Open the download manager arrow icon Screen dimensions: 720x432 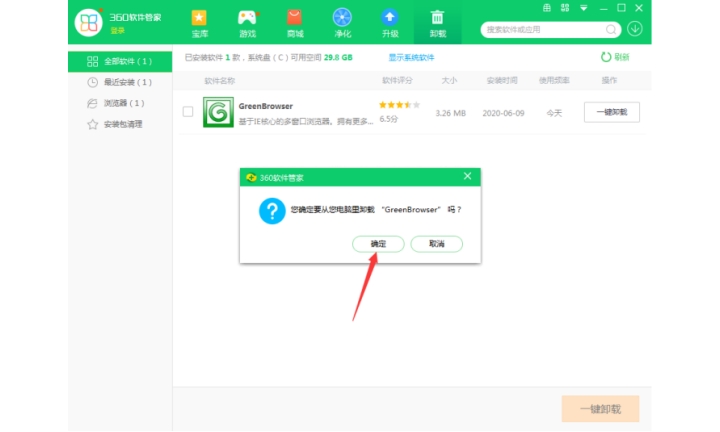click(634, 29)
